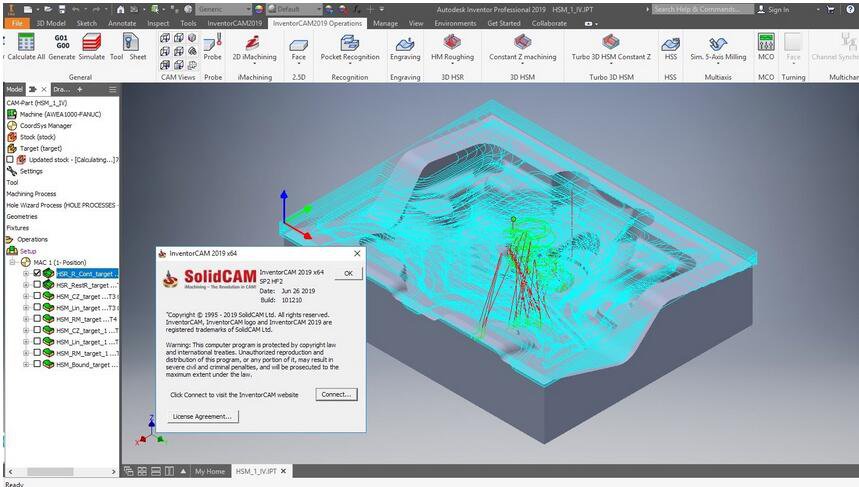859x487 pixels.
Task: Switch to the Manage ribbon tab
Action: 385,24
